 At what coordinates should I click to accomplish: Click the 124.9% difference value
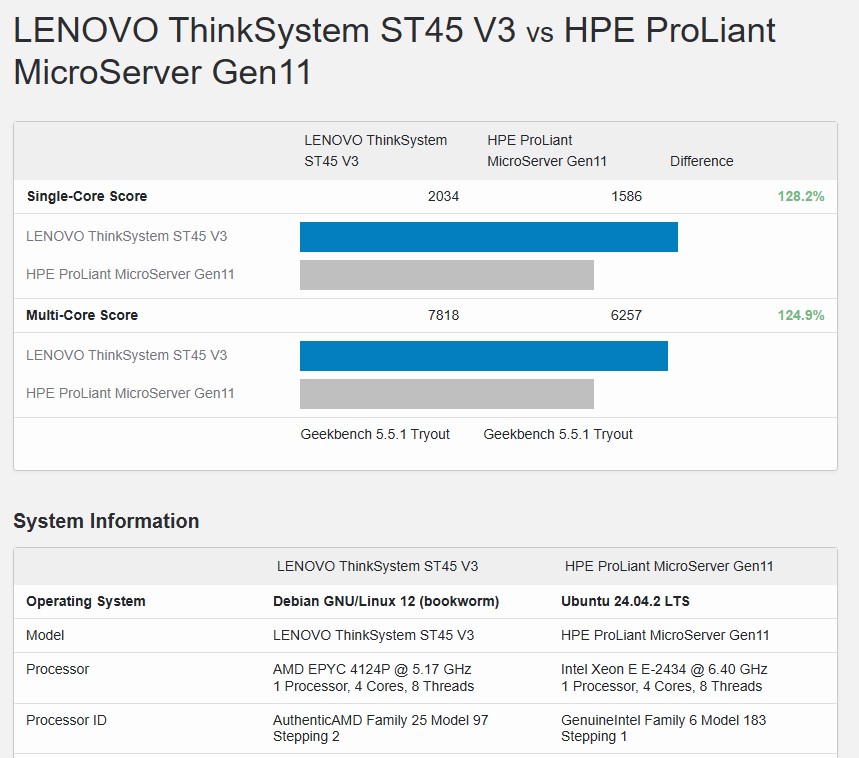[x=801, y=315]
